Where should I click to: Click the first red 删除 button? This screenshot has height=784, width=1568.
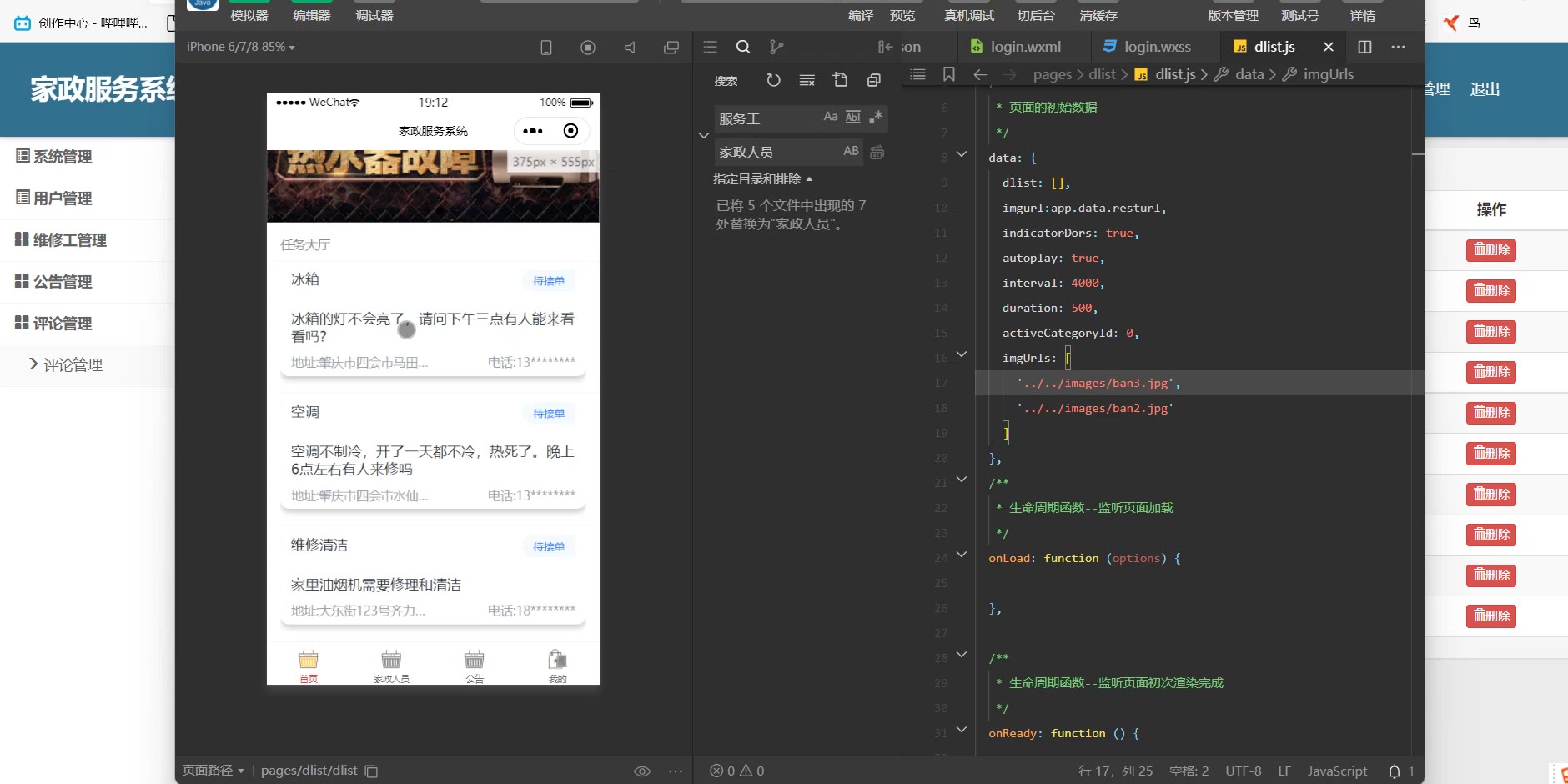coord(1490,250)
